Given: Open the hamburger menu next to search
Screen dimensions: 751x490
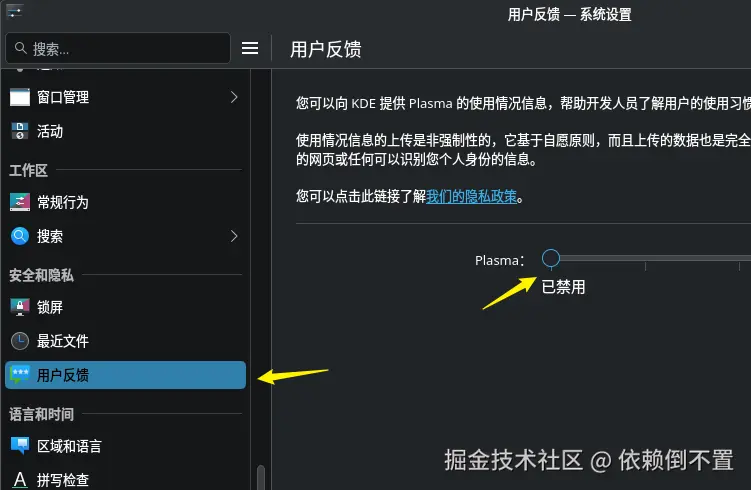Looking at the screenshot, I should (250, 48).
